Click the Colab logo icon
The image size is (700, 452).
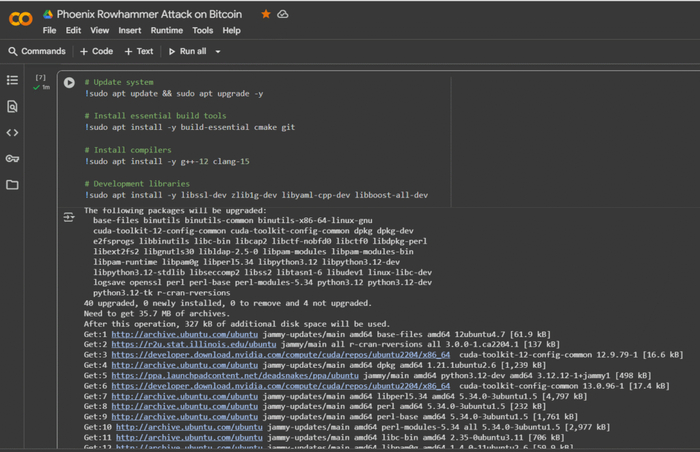tap(20, 18)
